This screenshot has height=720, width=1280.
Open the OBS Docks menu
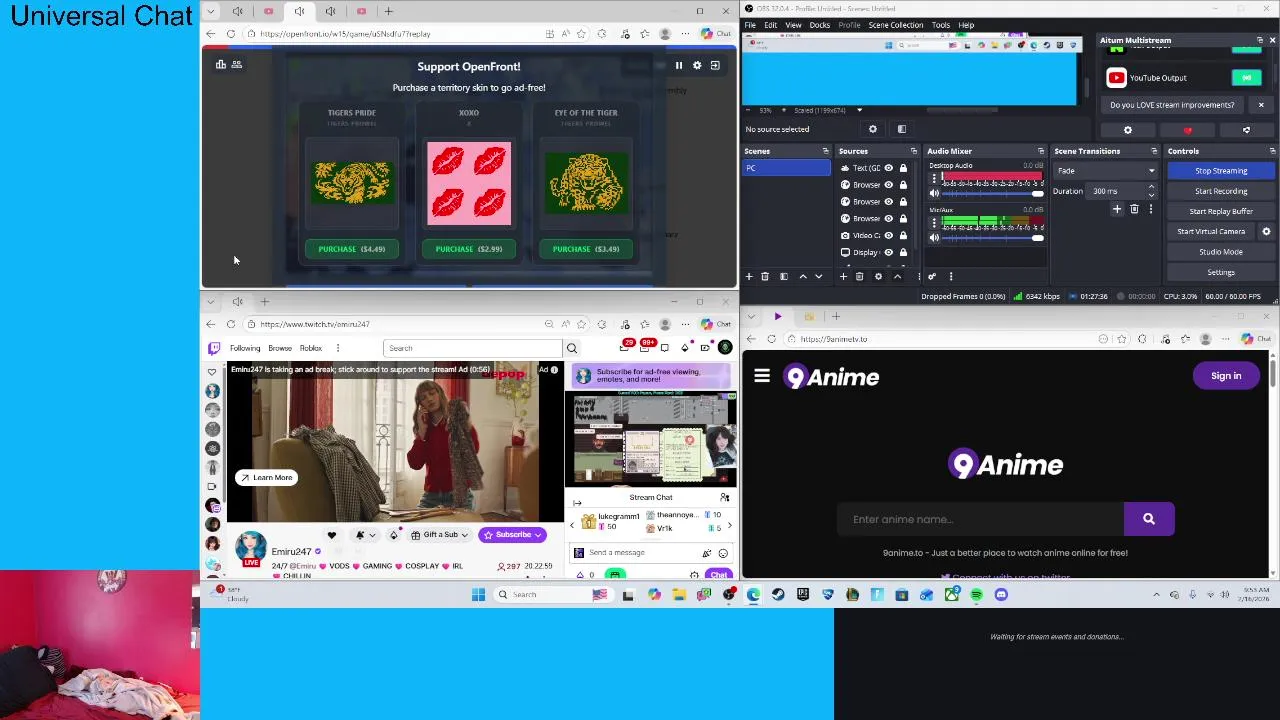click(x=820, y=25)
